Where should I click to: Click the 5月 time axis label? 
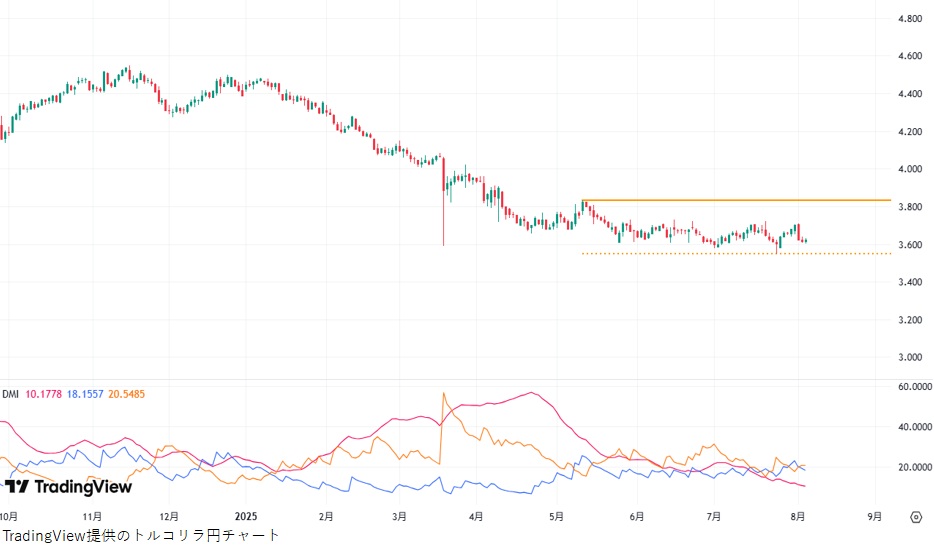click(x=557, y=517)
